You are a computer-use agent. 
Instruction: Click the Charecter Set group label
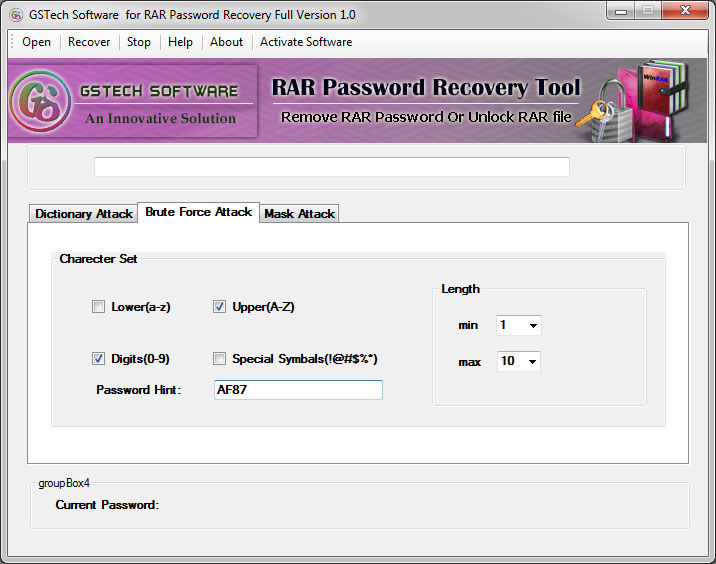98,259
